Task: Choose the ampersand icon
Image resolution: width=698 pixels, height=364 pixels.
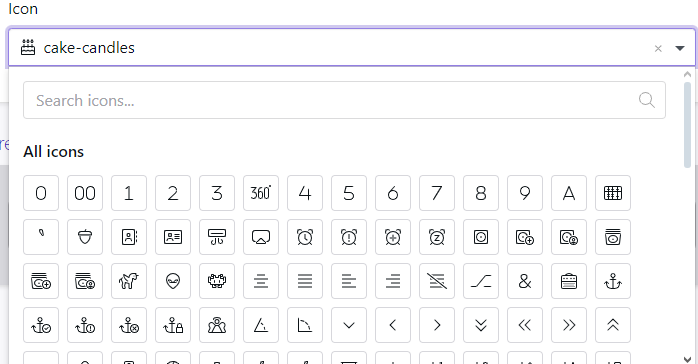Action: (x=525, y=281)
